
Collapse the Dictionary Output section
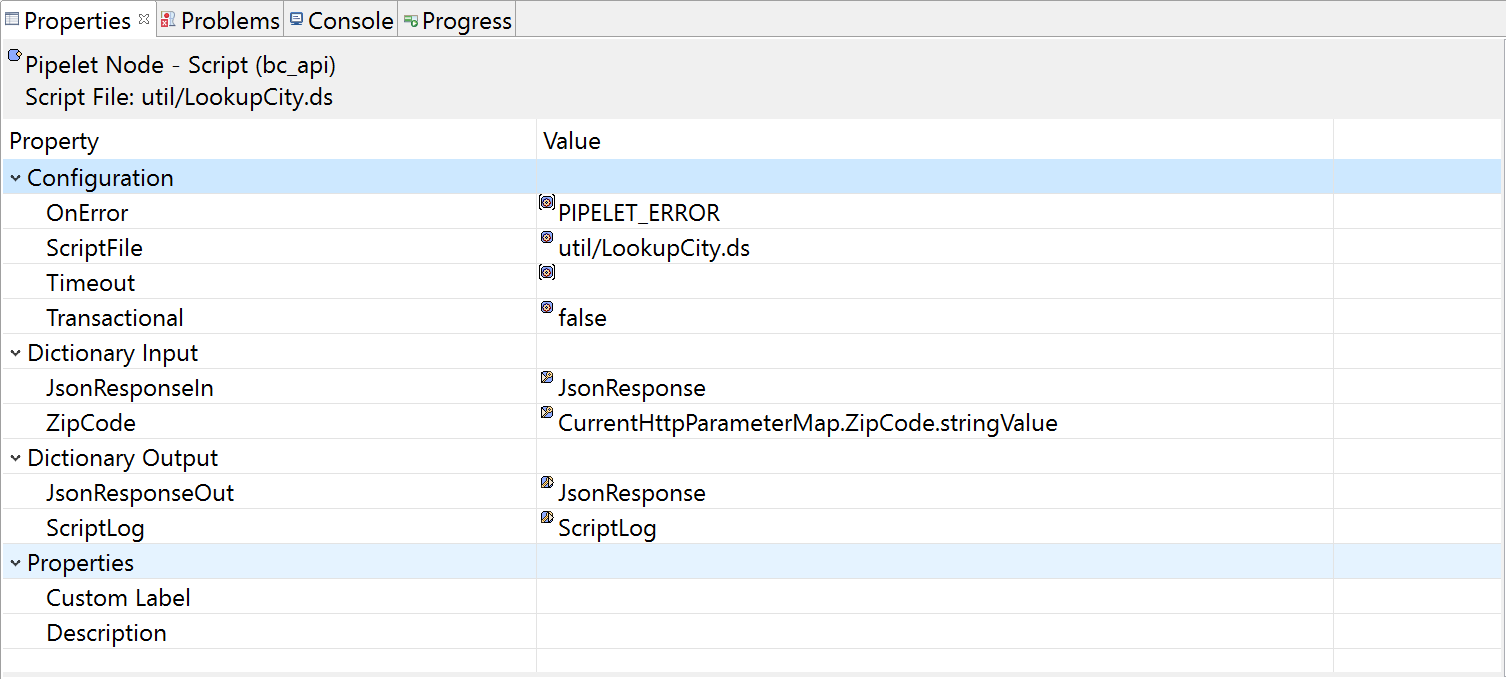(14, 457)
